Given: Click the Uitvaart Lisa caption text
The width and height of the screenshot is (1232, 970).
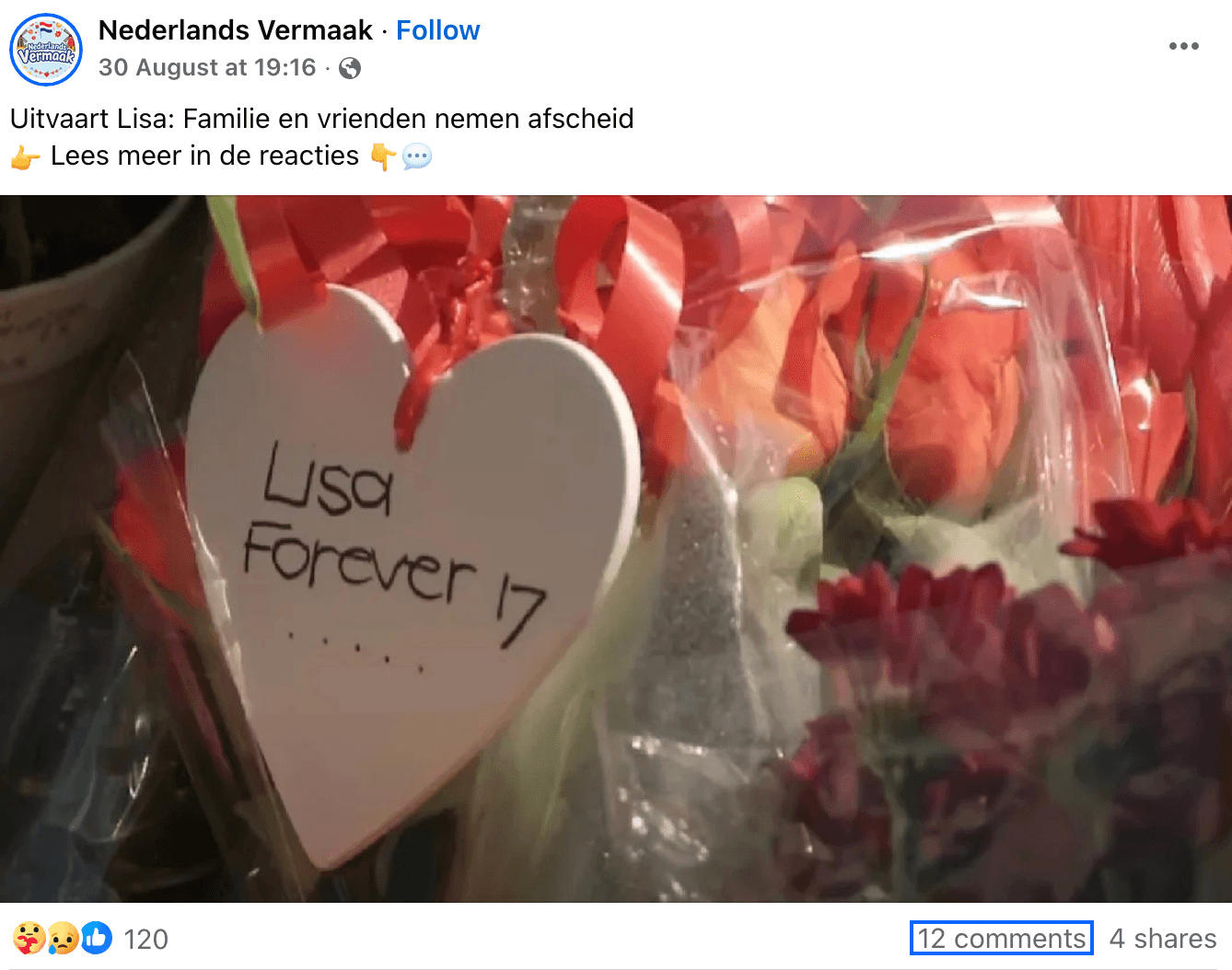Looking at the screenshot, I should point(322,119).
